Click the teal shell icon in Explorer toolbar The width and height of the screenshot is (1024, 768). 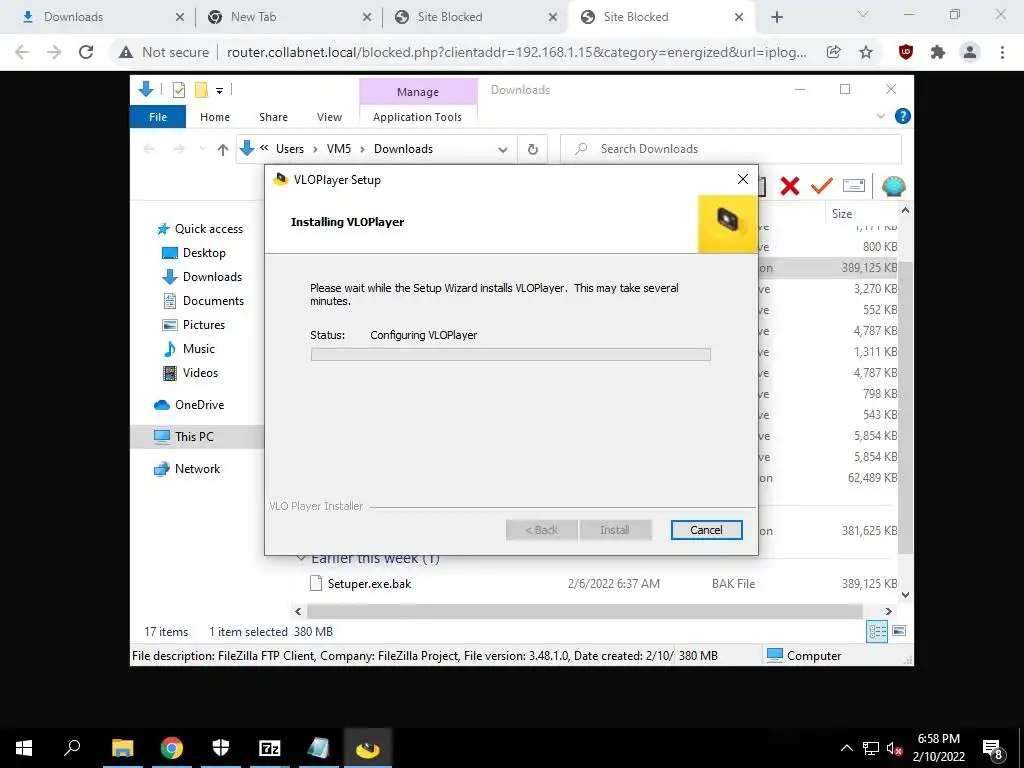[x=893, y=186]
